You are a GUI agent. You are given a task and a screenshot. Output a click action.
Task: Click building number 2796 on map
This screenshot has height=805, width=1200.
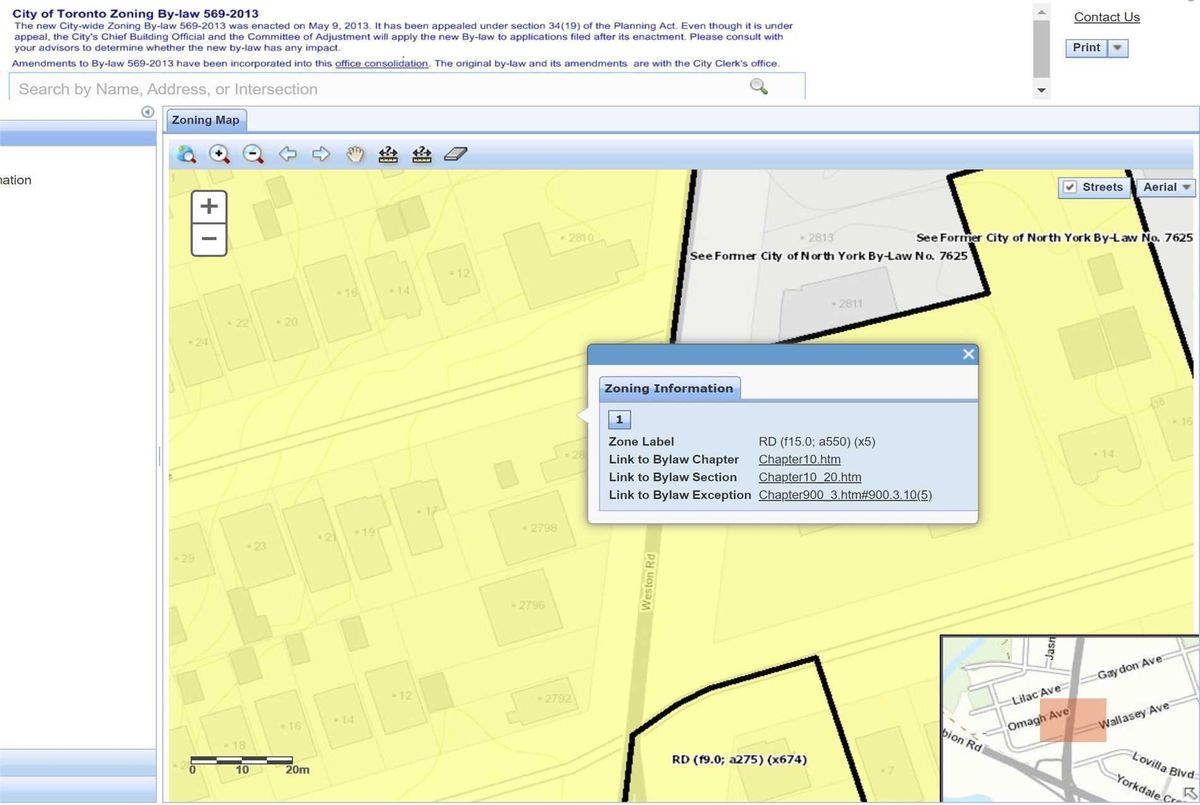[x=530, y=605]
